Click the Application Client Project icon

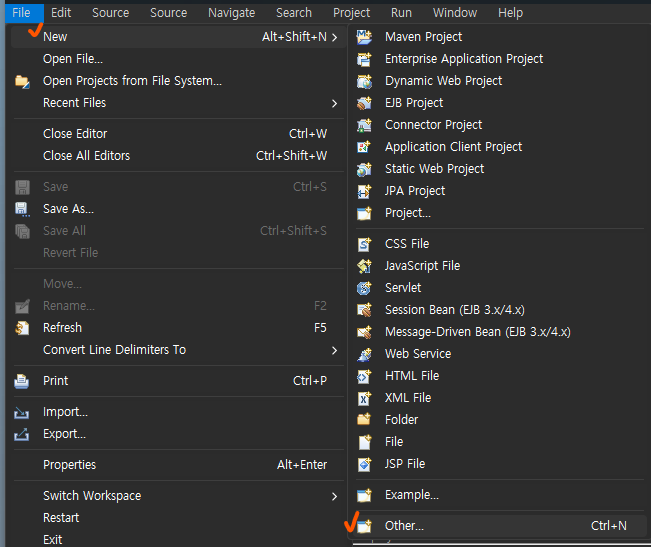click(364, 147)
